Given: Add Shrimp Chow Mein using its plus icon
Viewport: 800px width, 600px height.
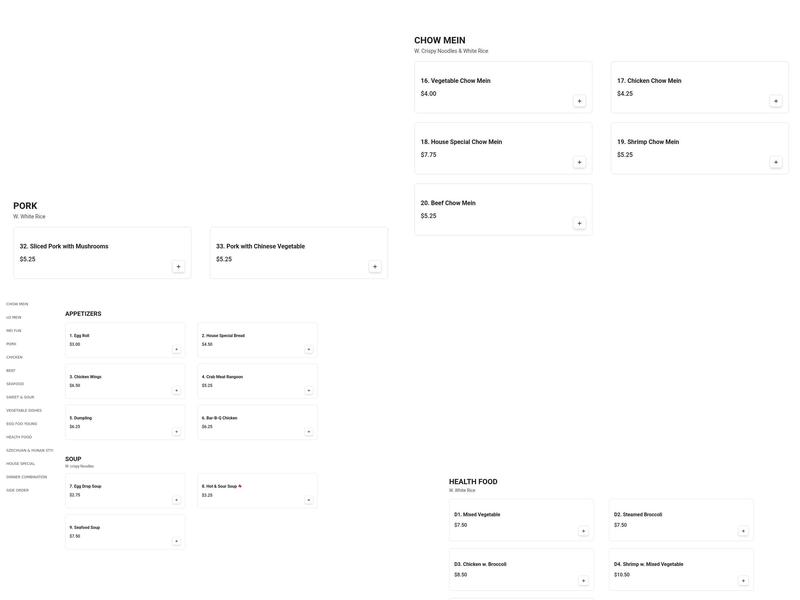Looking at the screenshot, I should [x=775, y=162].
